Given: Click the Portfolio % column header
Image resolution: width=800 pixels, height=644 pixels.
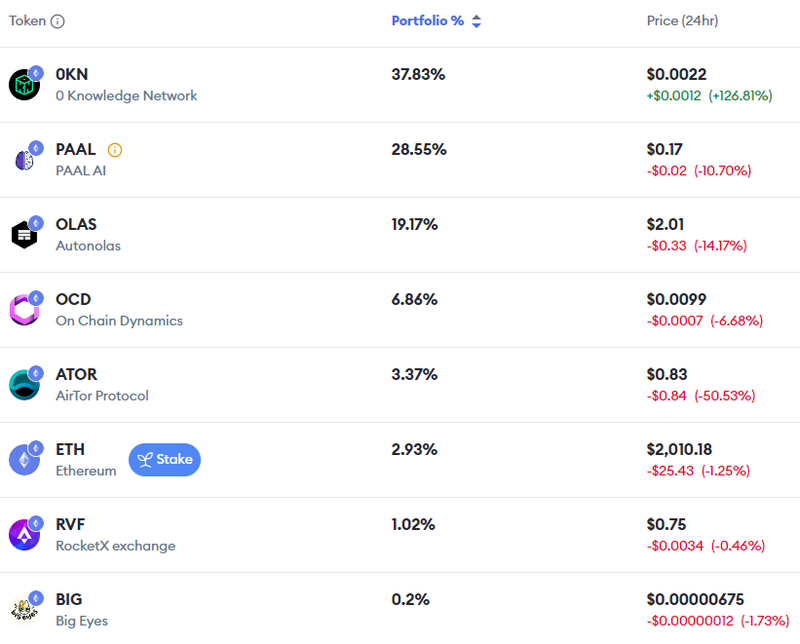Looking at the screenshot, I should [427, 21].
